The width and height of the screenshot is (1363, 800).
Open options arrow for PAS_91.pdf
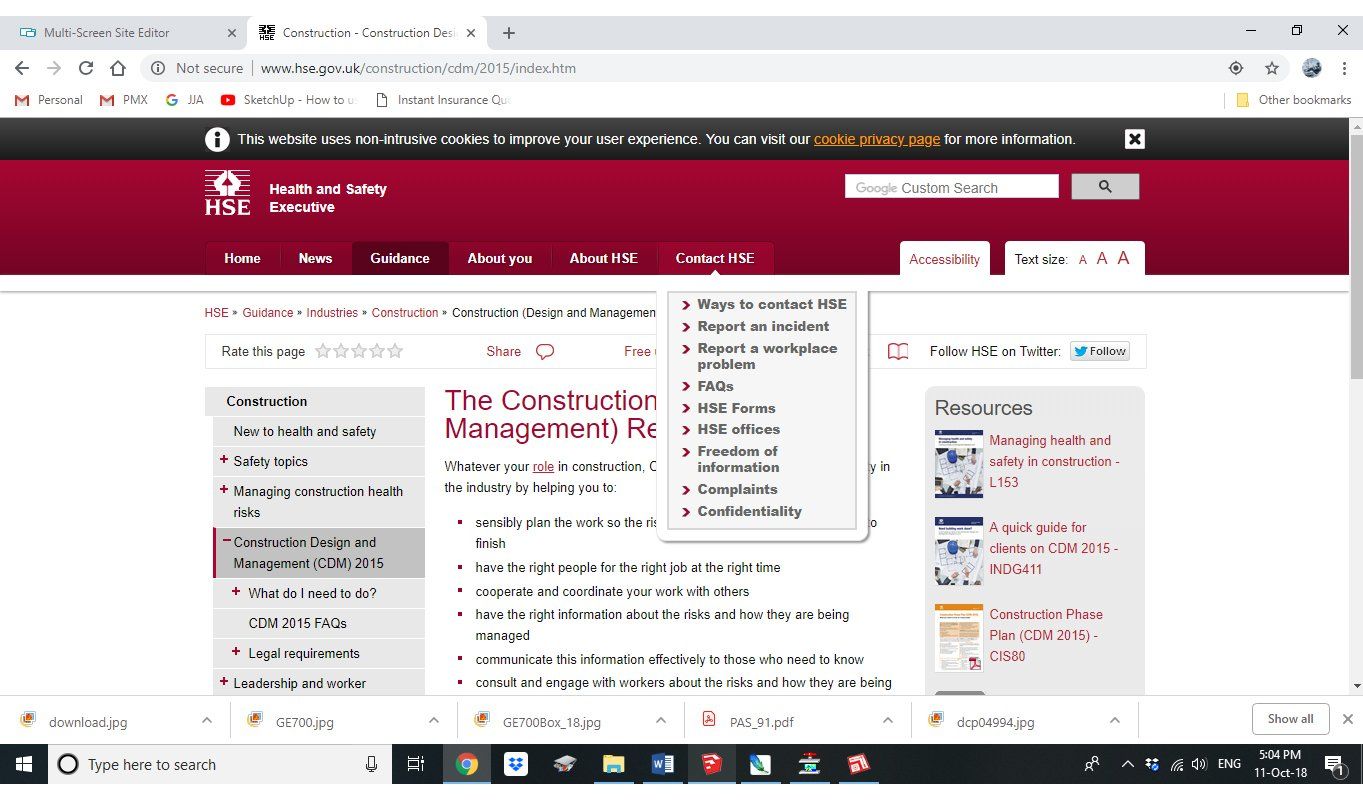888,720
